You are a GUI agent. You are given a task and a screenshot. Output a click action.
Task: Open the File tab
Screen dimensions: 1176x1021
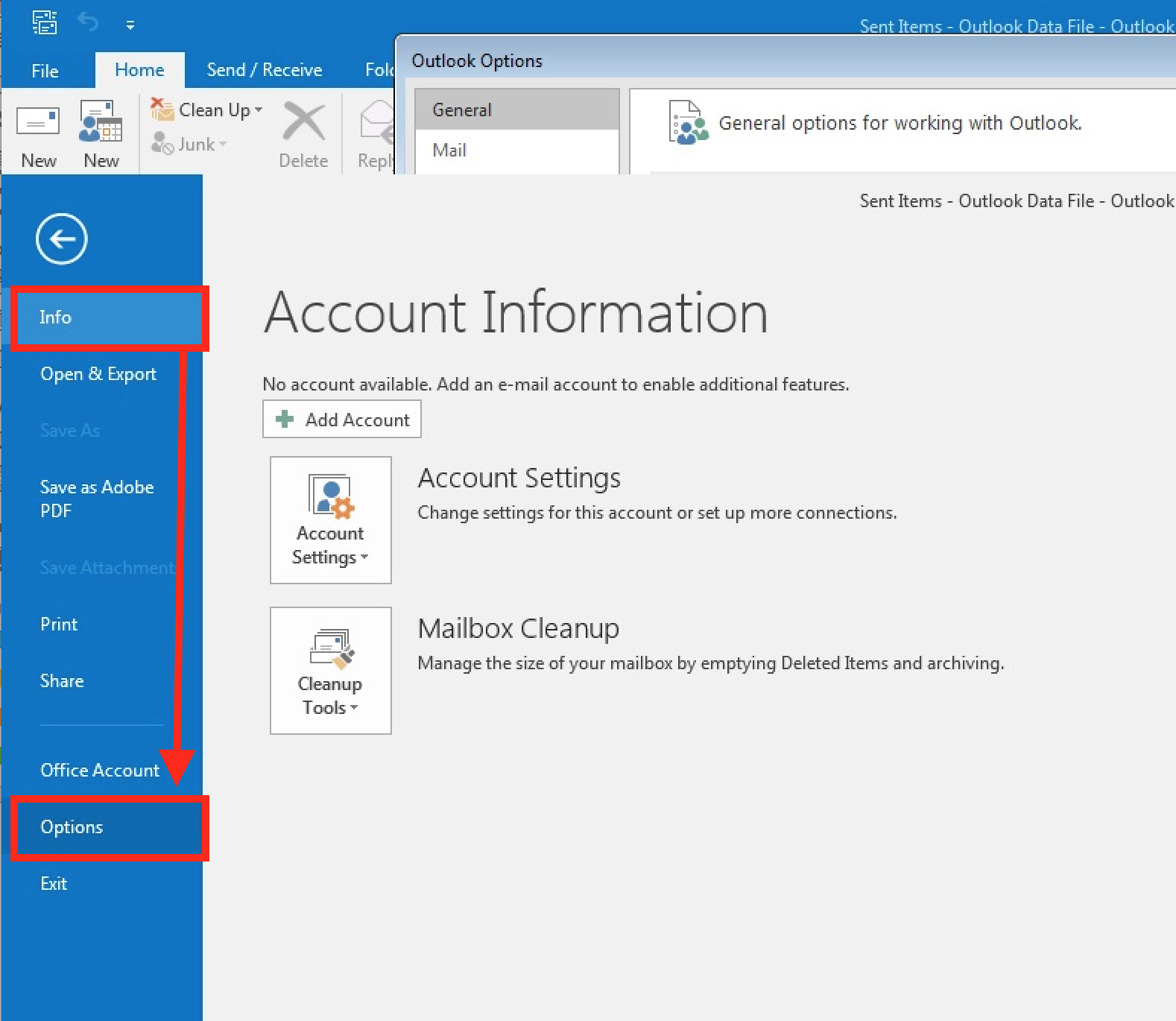click(x=45, y=71)
